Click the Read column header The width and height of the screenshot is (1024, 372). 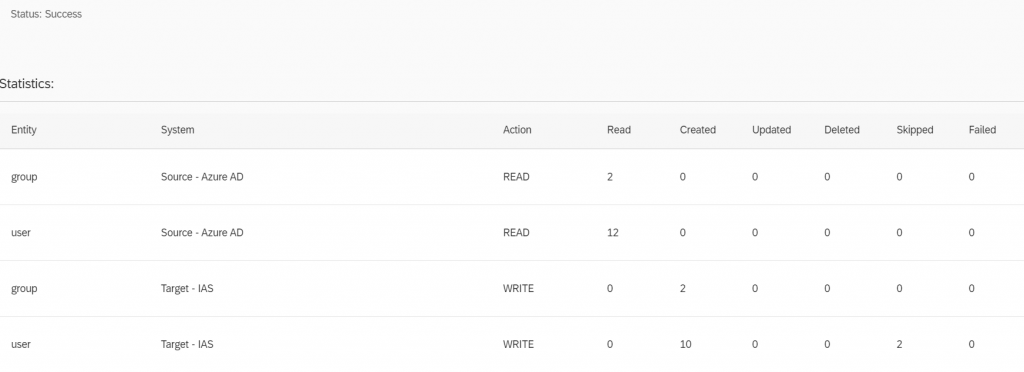pyautogui.click(x=619, y=130)
